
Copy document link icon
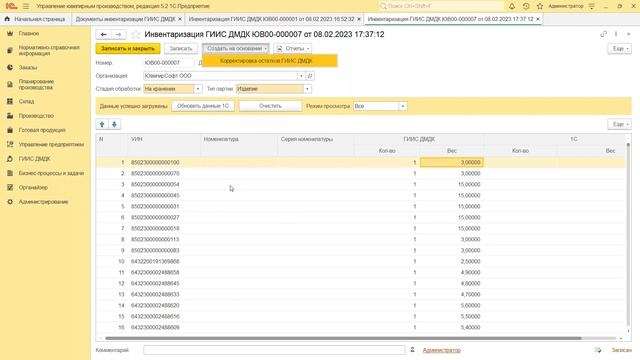[603, 34]
